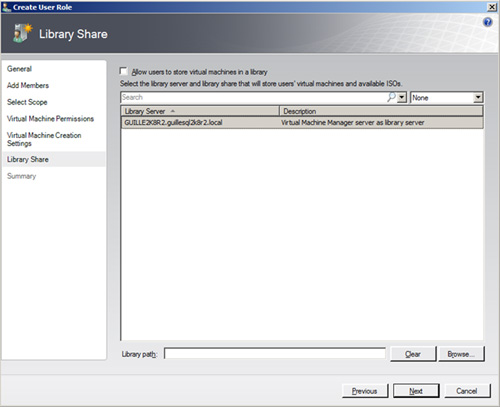Viewport: 500px width, 407px height.
Task: Open Virtual Machine Permissions step
Action: (x=50, y=119)
